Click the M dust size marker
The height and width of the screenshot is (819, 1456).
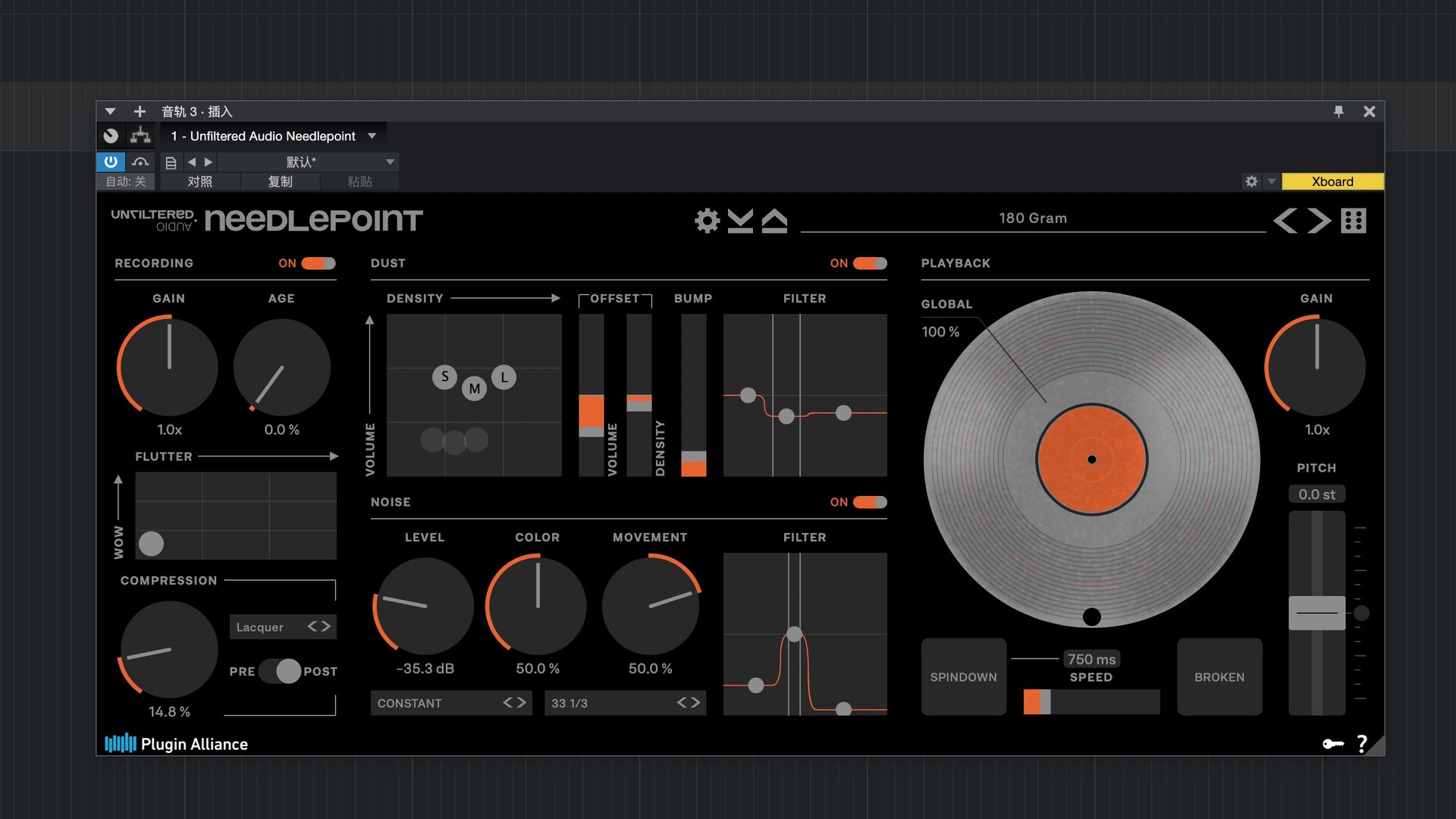[x=475, y=388]
